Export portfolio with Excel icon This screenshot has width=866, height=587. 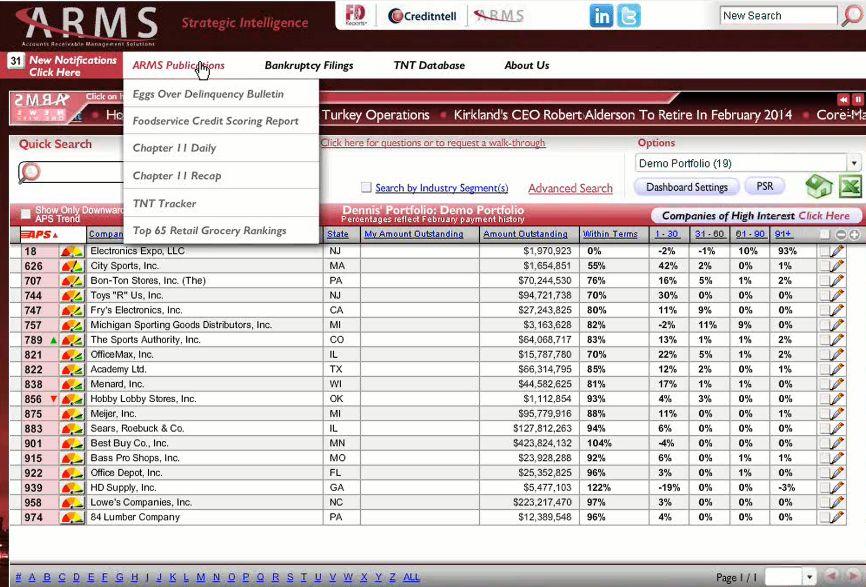tap(850, 186)
